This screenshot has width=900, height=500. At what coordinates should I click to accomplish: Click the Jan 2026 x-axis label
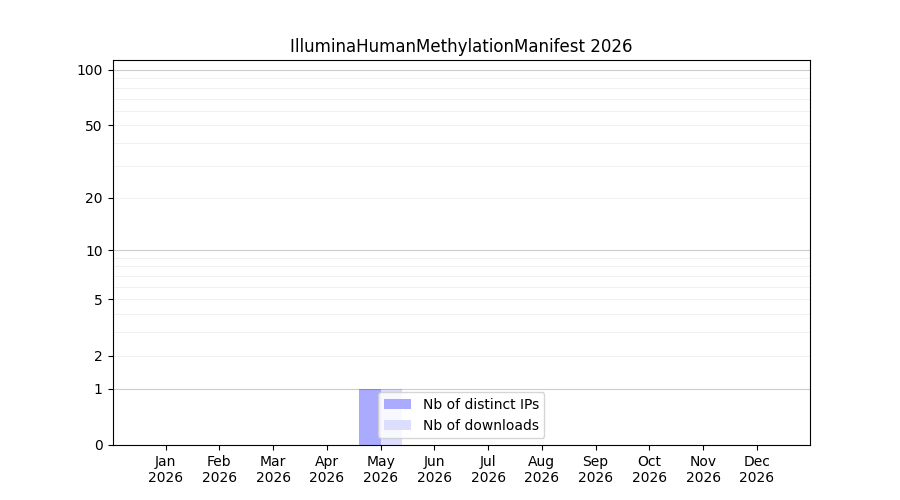tap(165, 469)
